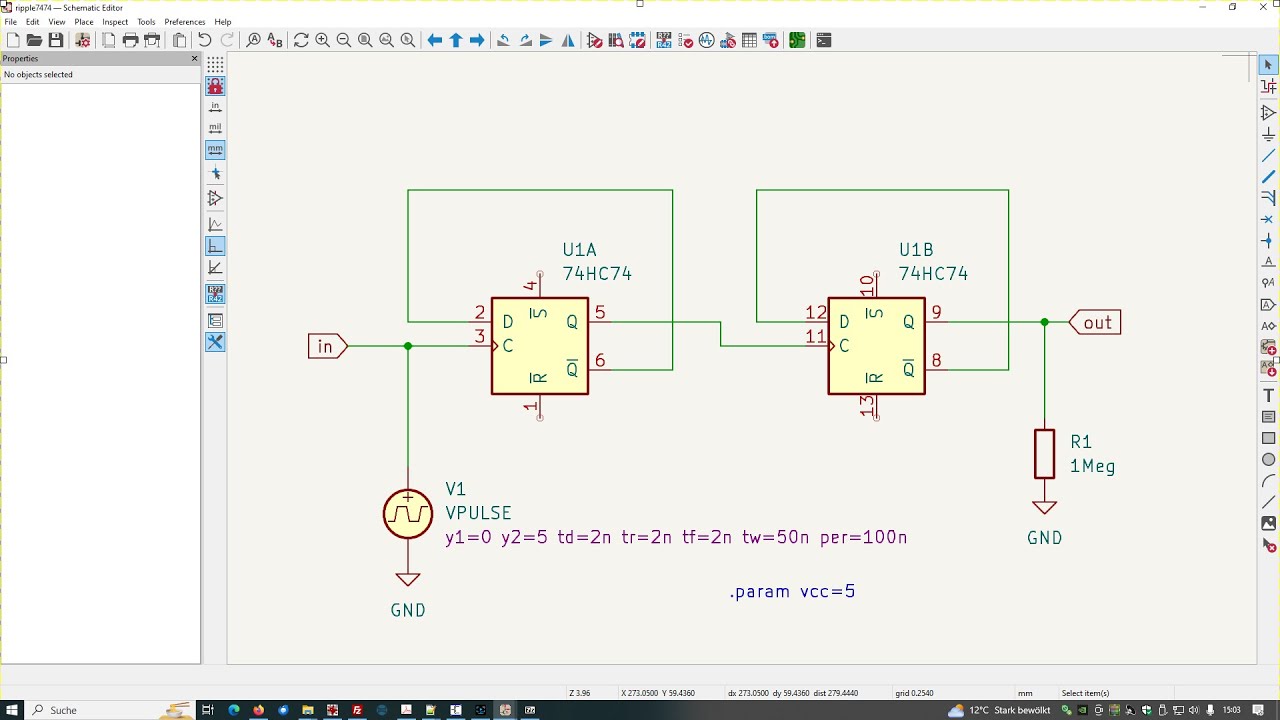
Task: Close the Properties panel
Action: pyautogui.click(x=194, y=59)
